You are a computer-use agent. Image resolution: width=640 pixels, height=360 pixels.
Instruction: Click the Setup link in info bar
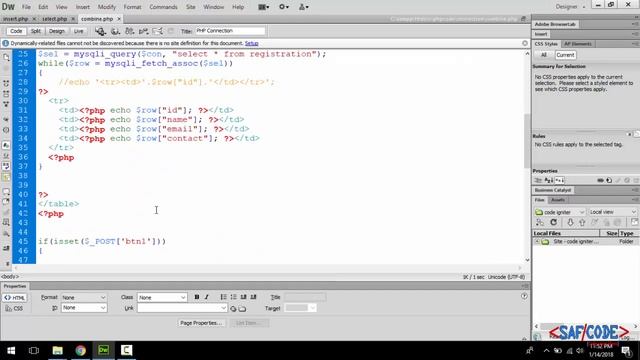click(251, 43)
